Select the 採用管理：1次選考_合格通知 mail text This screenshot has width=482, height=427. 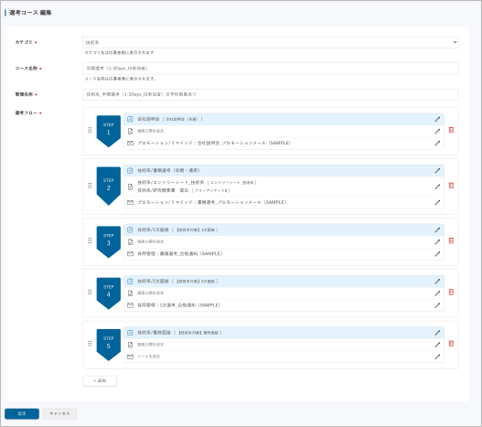(x=179, y=305)
